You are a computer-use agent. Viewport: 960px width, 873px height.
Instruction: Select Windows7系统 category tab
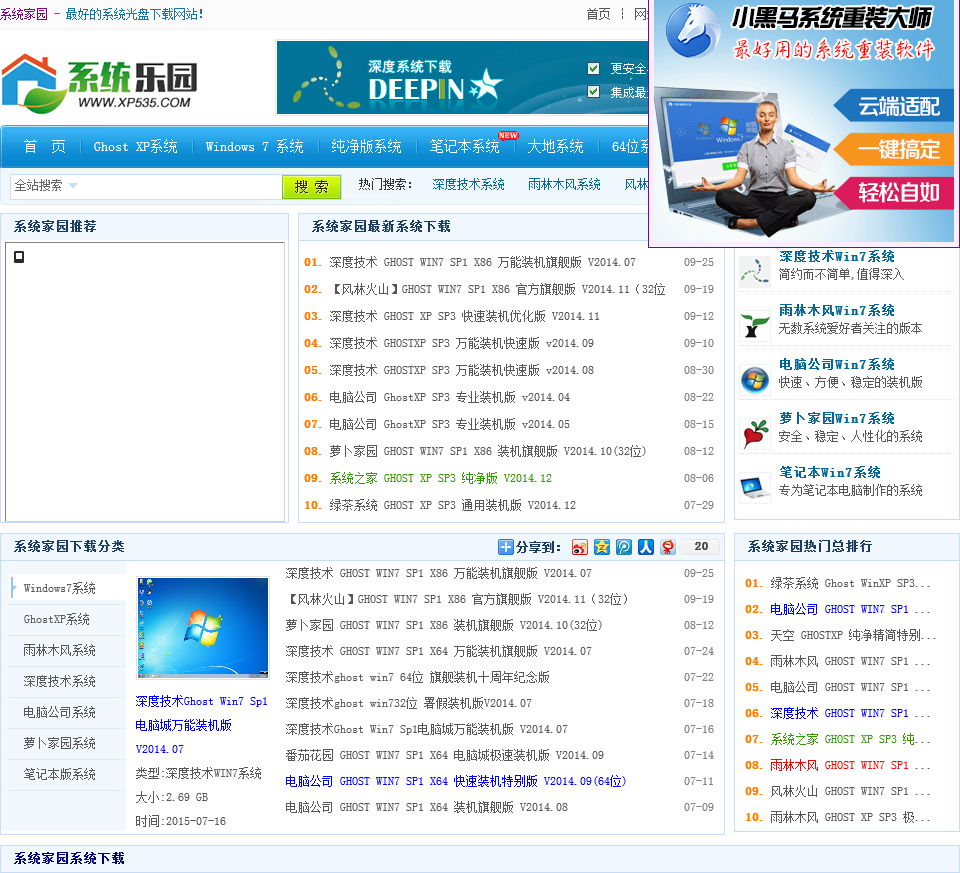coord(59,588)
